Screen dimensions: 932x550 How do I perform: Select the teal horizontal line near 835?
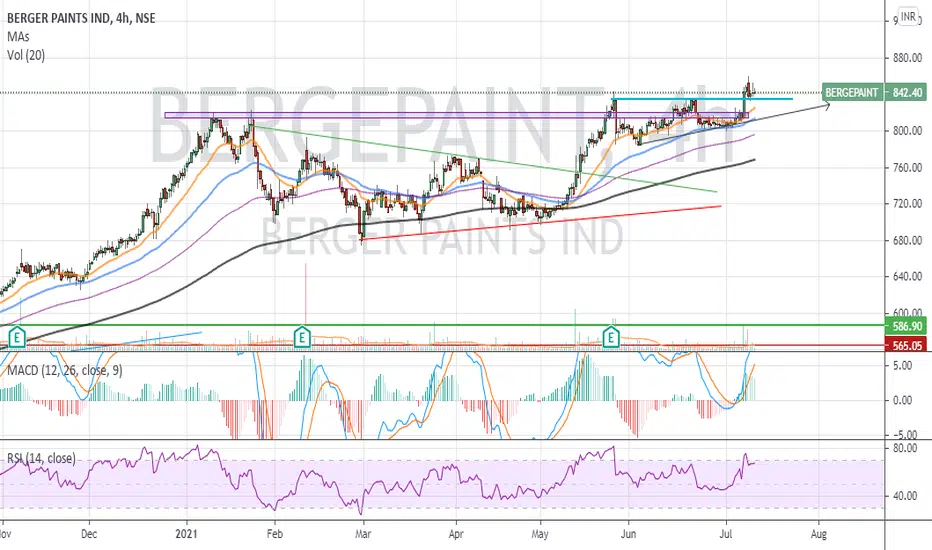click(702, 98)
